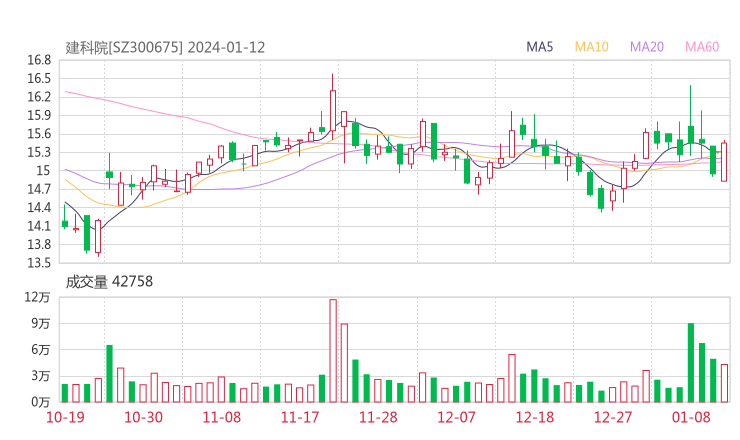Viewport: 740px width, 440px height.
Task: Click the 11-28 date label
Action: (378, 417)
